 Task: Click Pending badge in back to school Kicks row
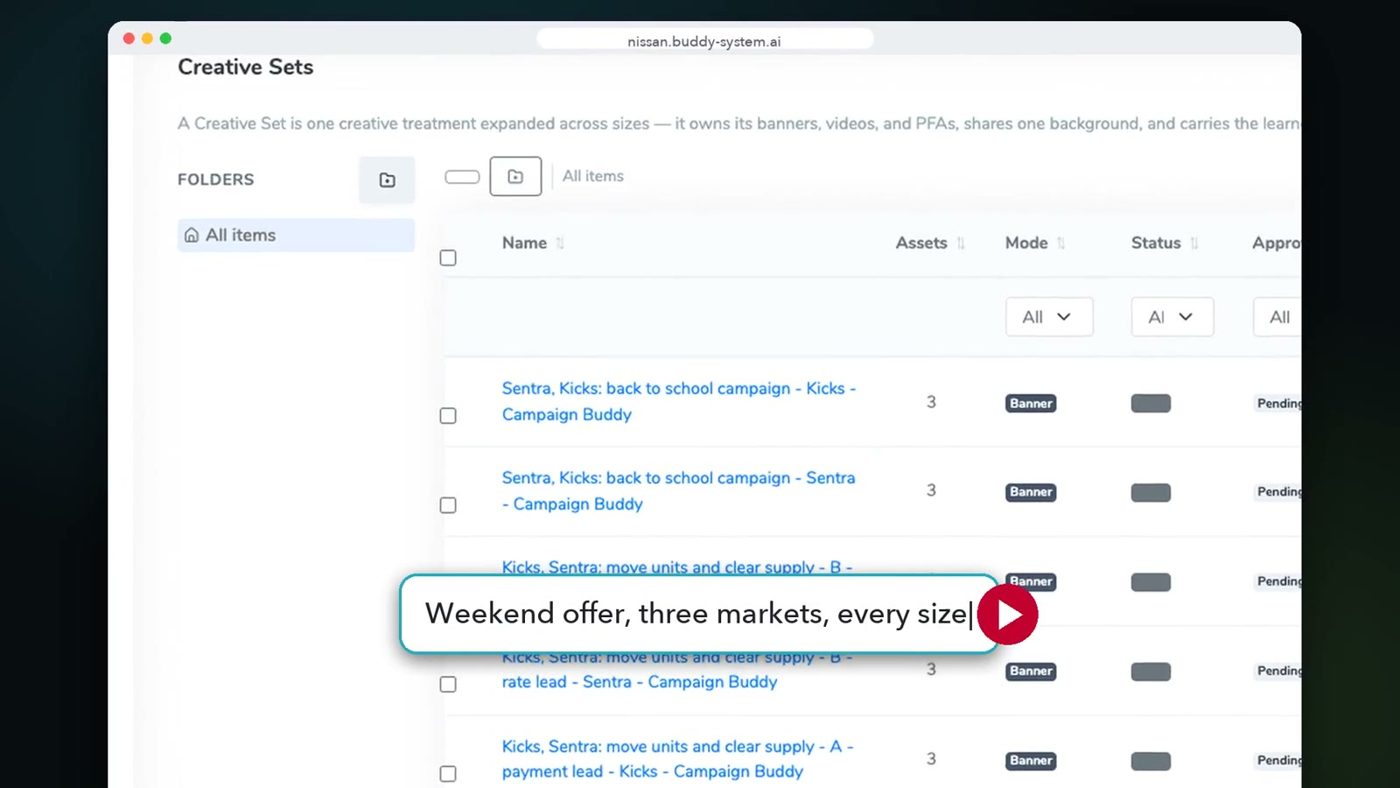tap(1278, 403)
